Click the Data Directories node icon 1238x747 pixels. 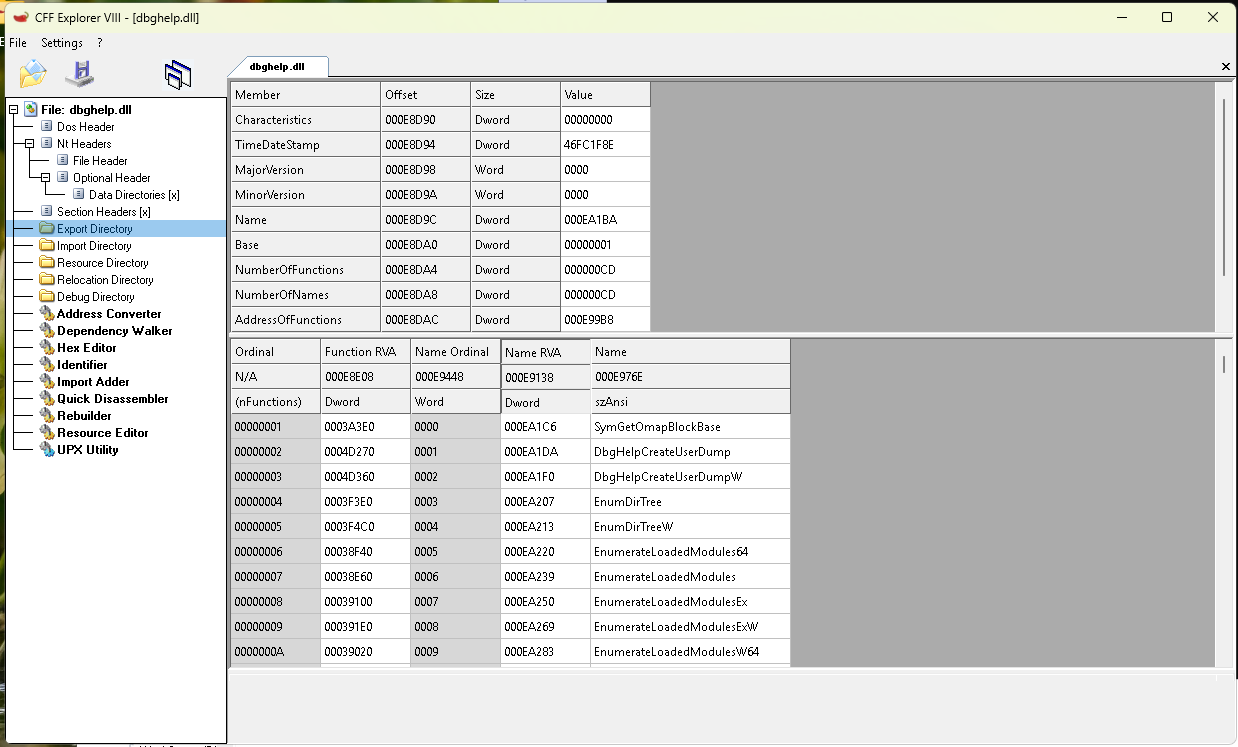(x=79, y=195)
